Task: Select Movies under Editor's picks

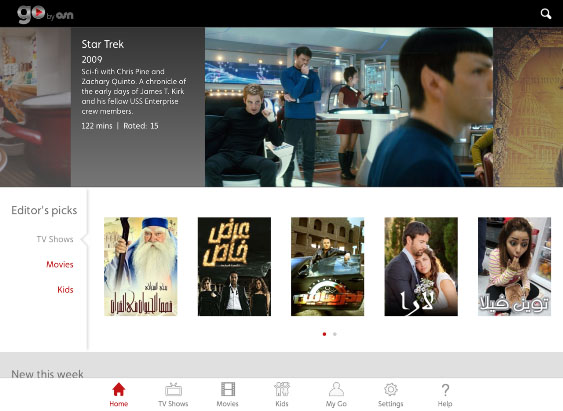Action: (x=60, y=265)
